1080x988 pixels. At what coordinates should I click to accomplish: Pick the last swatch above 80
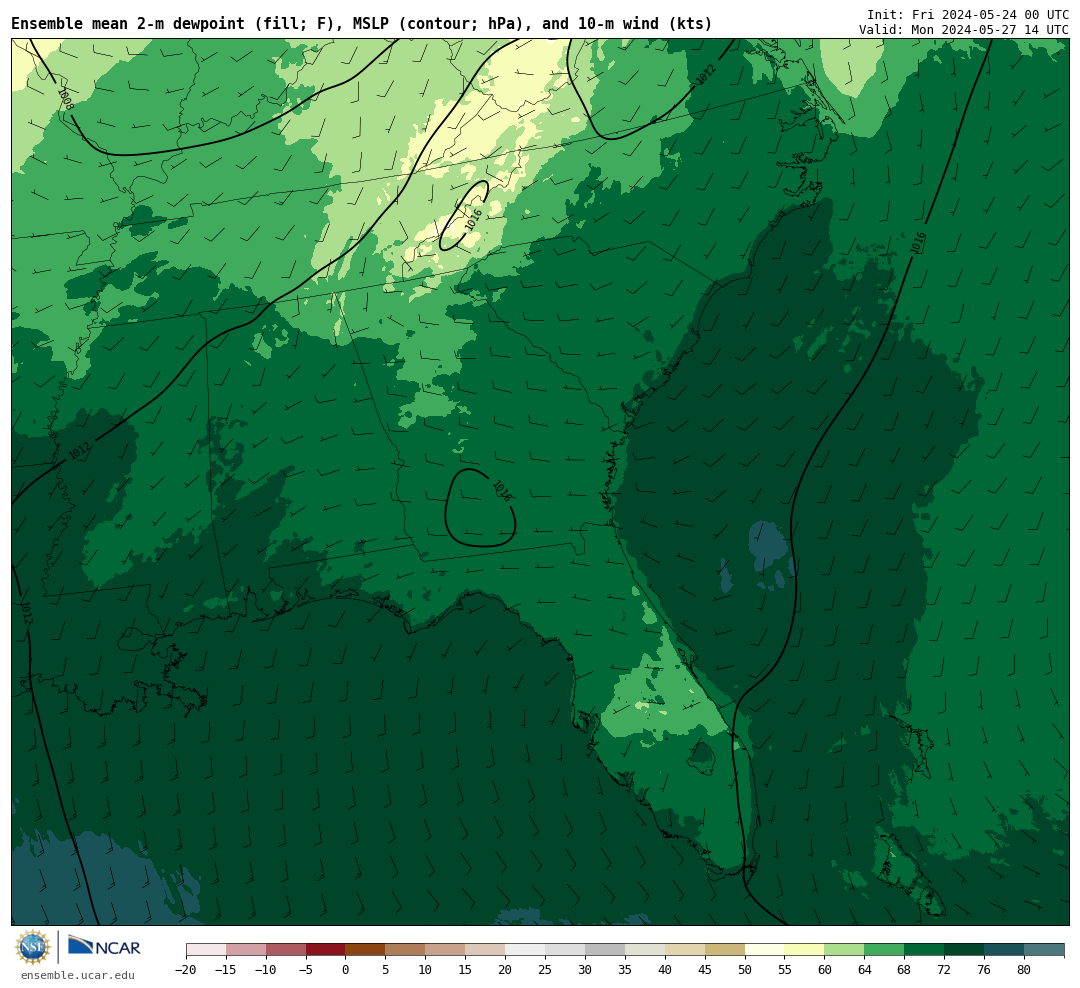(x=1044, y=950)
